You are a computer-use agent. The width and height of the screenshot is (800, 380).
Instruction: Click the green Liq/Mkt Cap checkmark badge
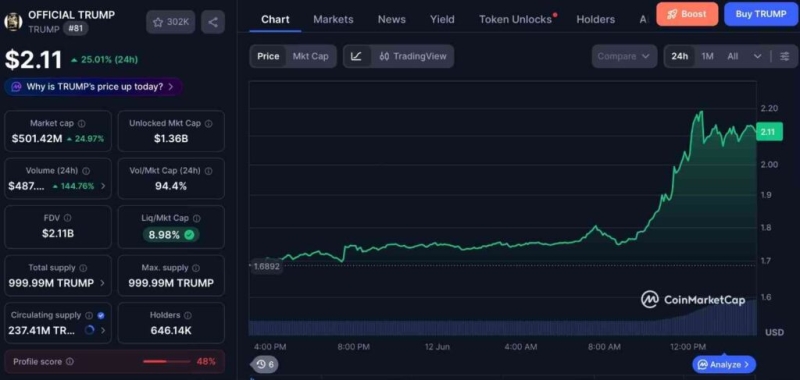pyautogui.click(x=189, y=235)
